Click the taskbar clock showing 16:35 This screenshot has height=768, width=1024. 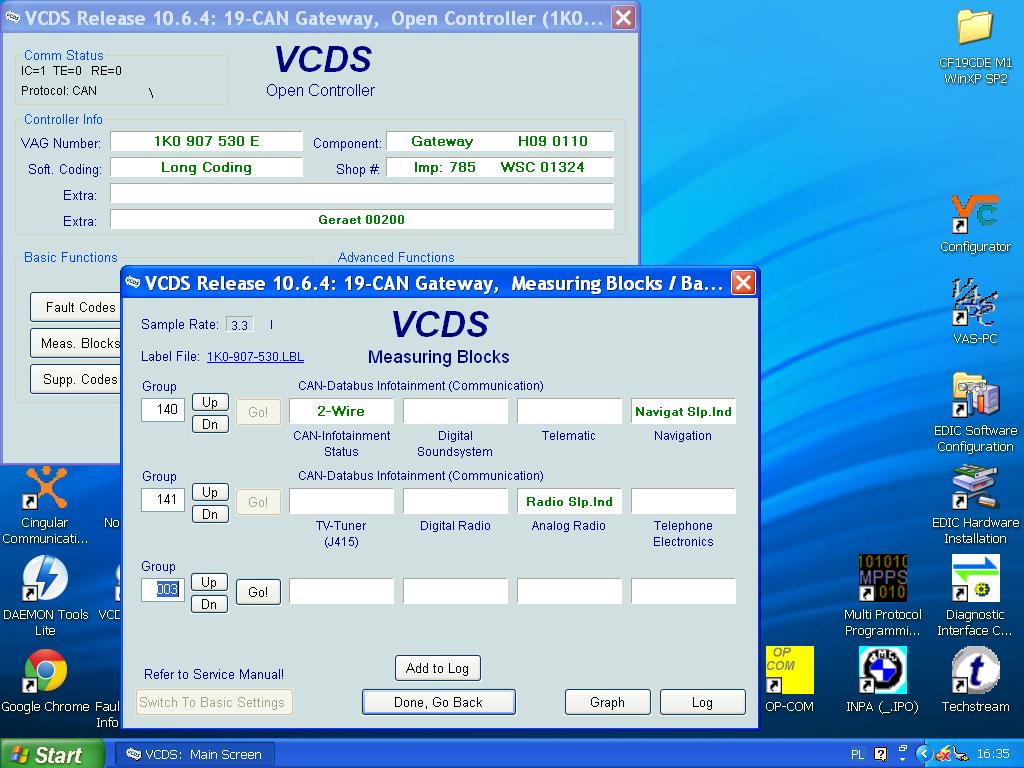click(993, 754)
